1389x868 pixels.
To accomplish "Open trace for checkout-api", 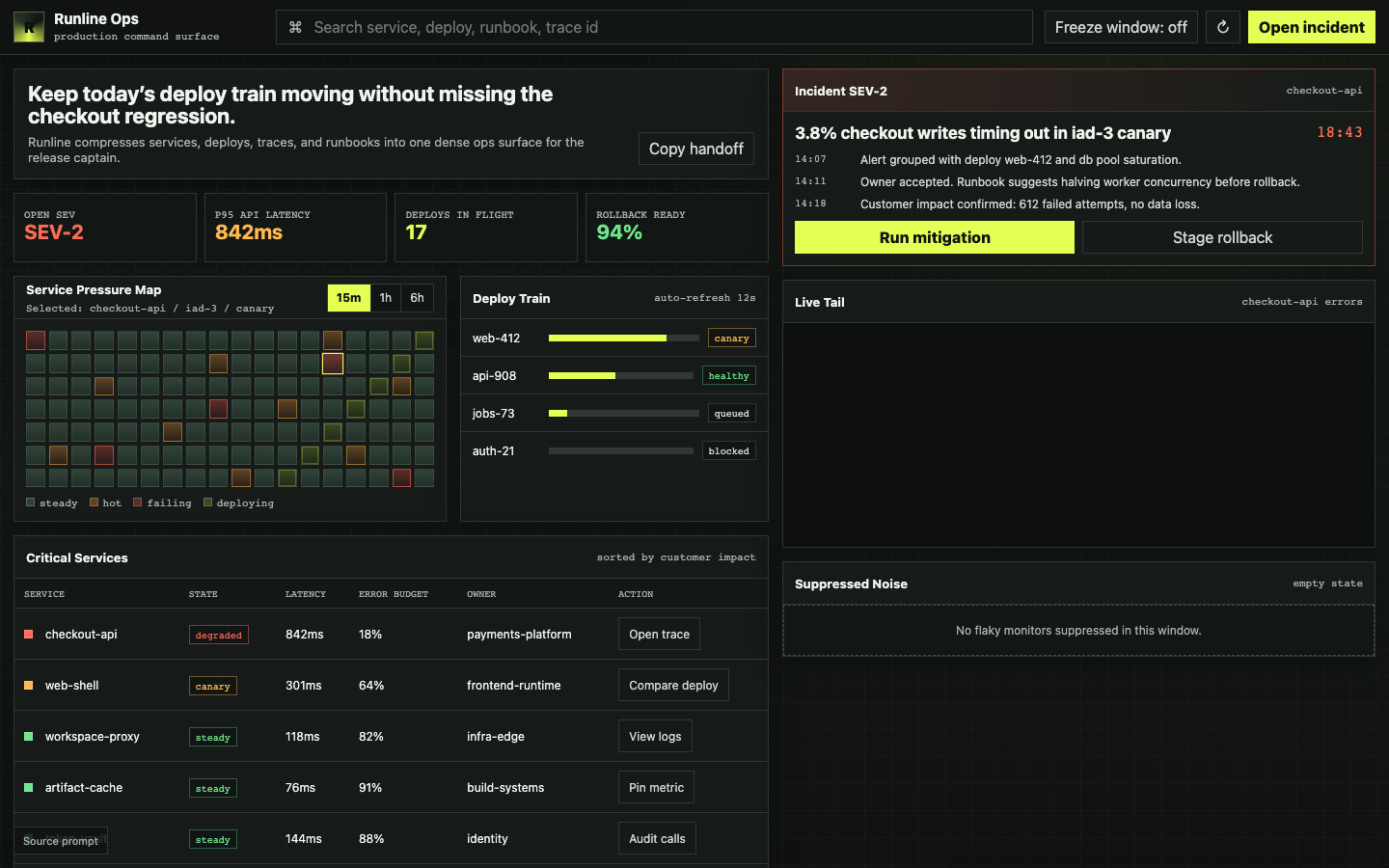I will click(659, 635).
